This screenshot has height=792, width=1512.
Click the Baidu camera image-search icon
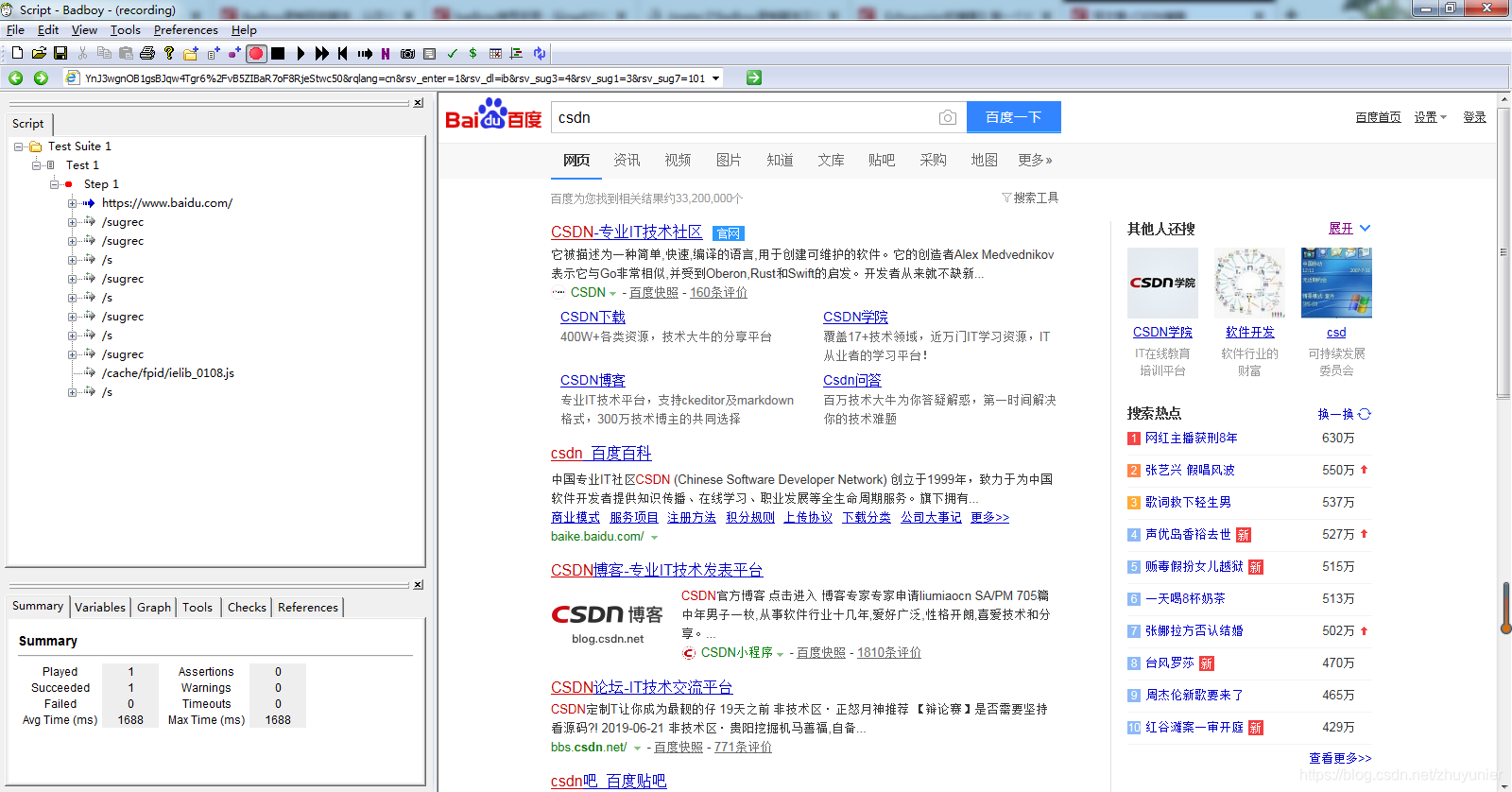click(948, 117)
